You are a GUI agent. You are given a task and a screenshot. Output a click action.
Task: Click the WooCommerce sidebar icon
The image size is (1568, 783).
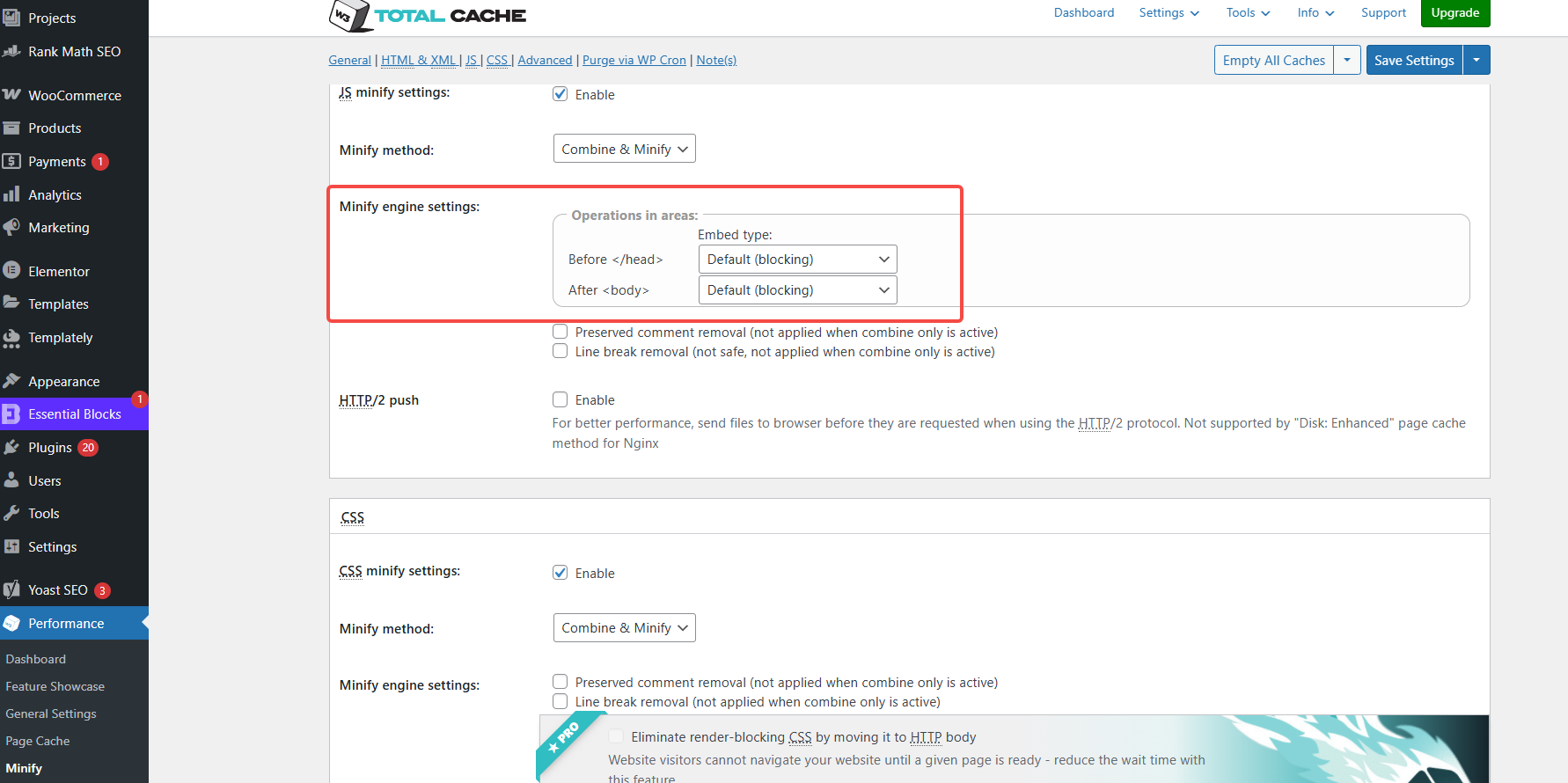[x=11, y=95]
